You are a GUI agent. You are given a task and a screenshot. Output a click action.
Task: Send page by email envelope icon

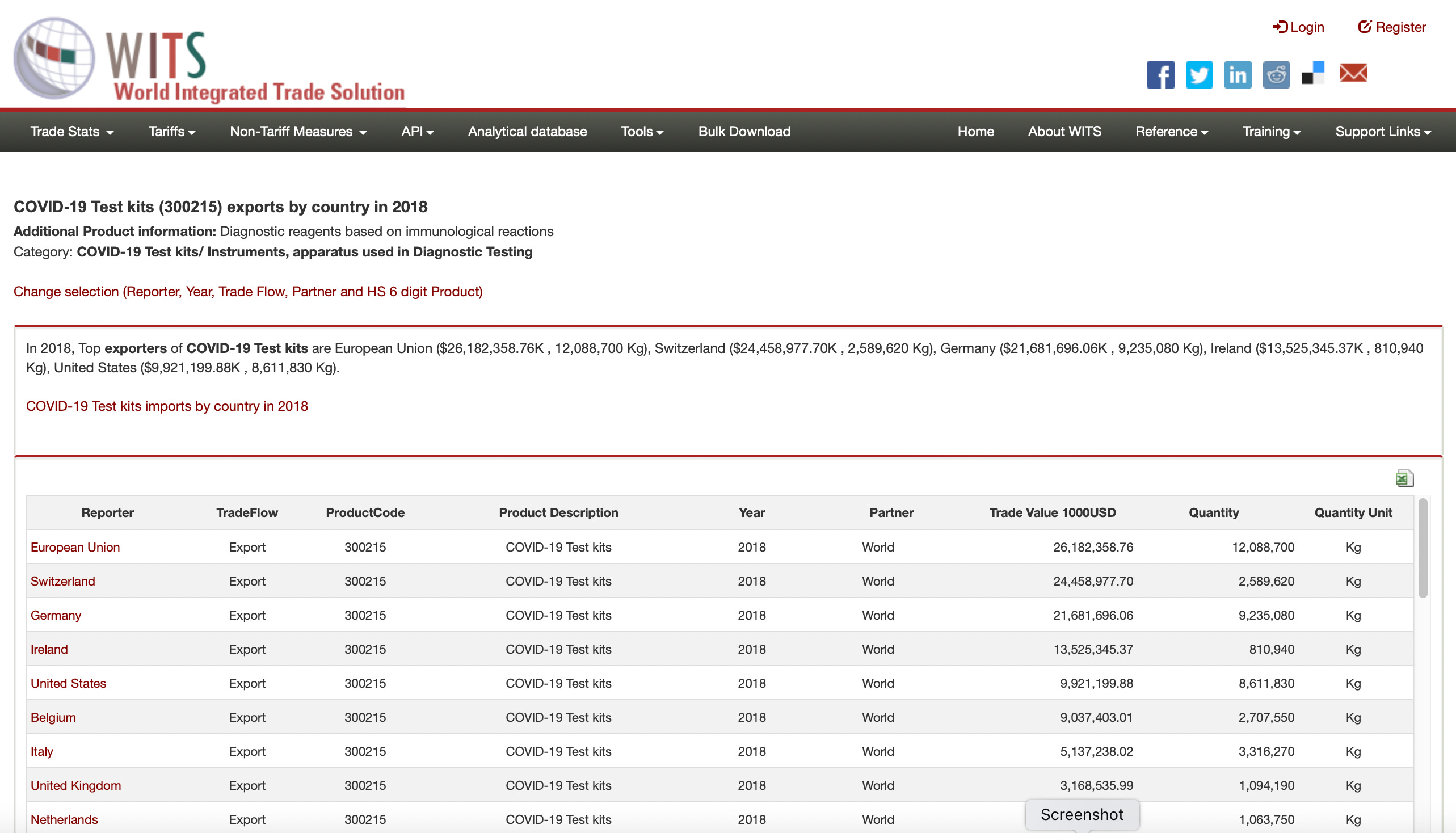pos(1353,73)
